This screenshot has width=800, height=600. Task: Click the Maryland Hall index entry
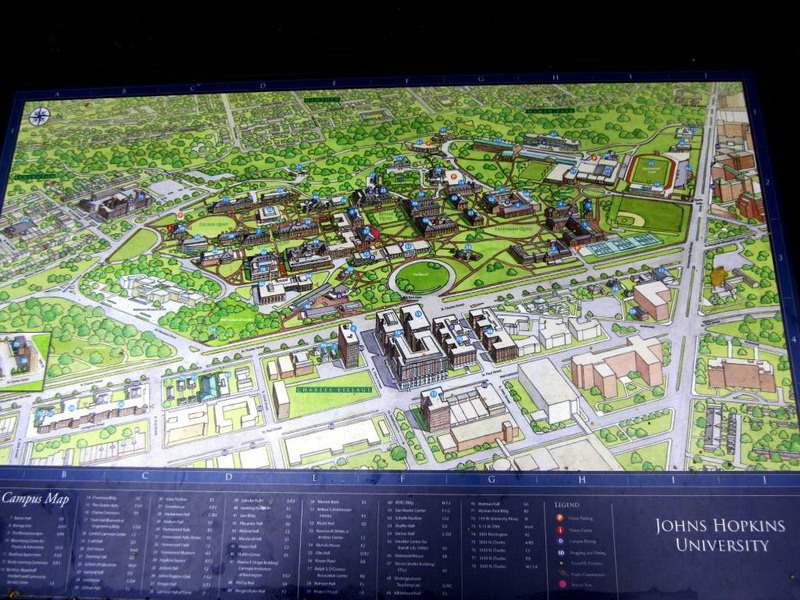click(249, 538)
